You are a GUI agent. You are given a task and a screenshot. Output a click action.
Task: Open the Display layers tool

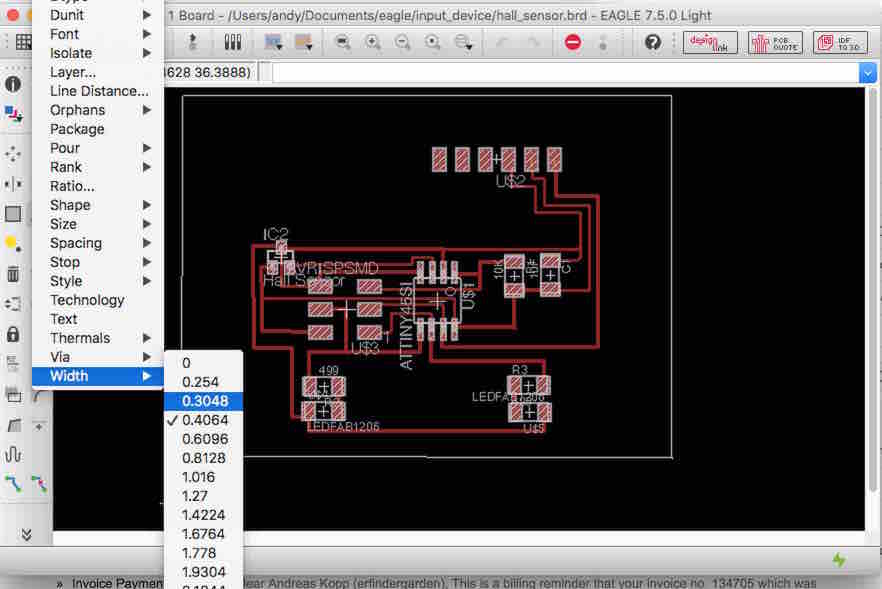point(13,114)
